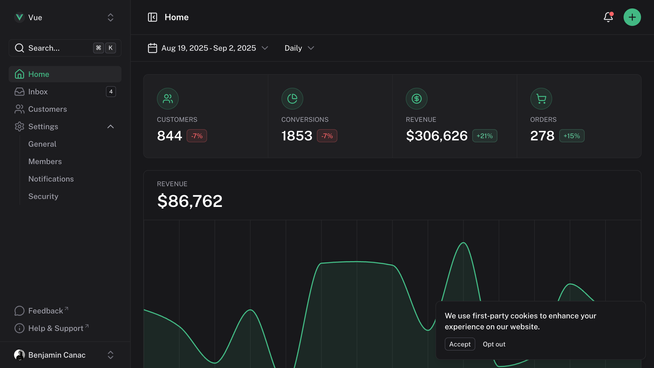Click the search magnifier icon
The width and height of the screenshot is (654, 368).
point(19,48)
